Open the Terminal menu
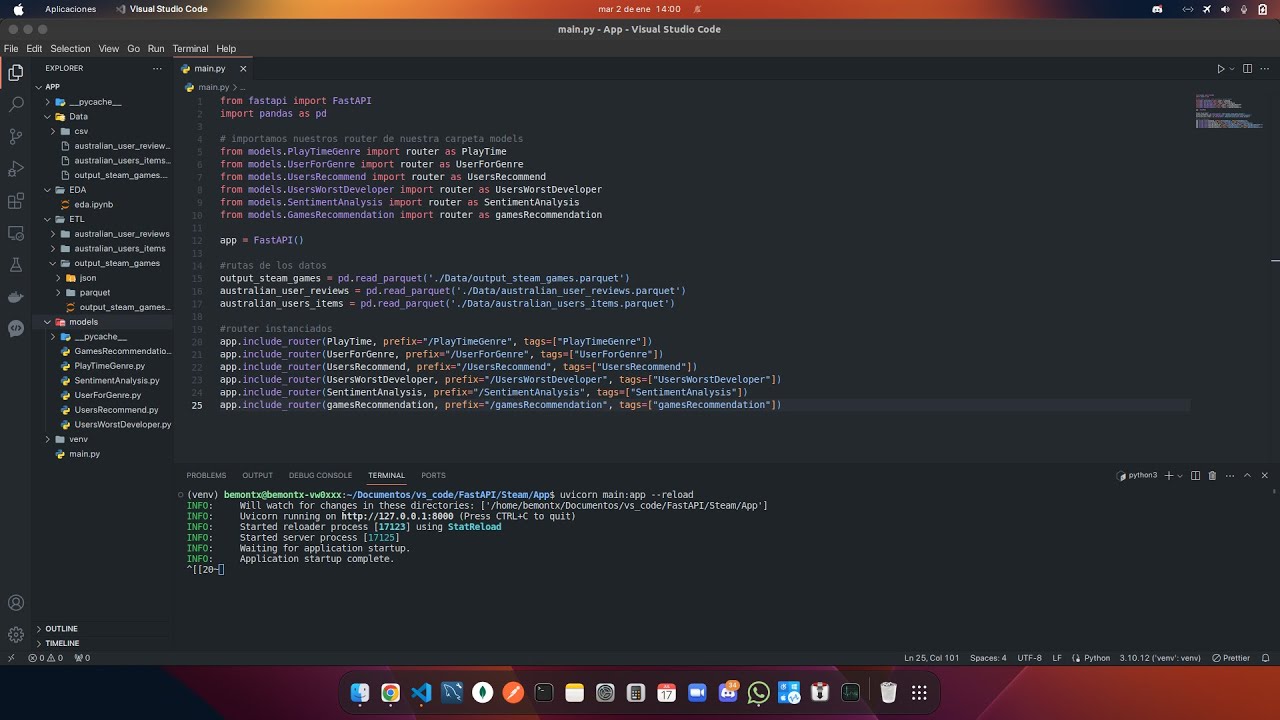This screenshot has height=720, width=1280. pos(190,49)
